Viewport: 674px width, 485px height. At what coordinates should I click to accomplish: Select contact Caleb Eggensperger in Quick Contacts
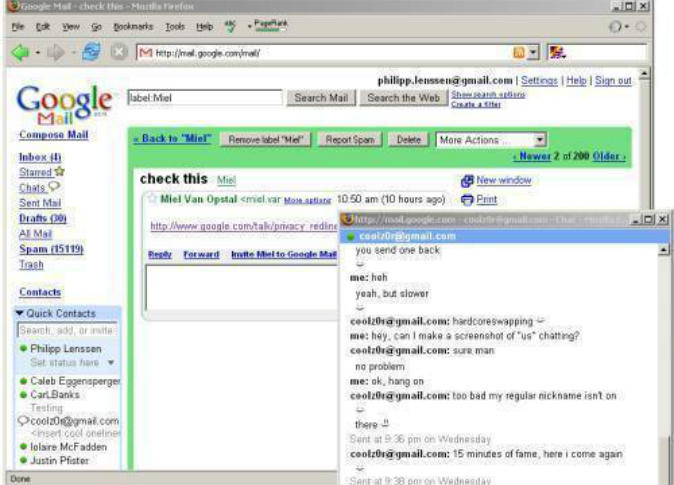click(x=74, y=382)
